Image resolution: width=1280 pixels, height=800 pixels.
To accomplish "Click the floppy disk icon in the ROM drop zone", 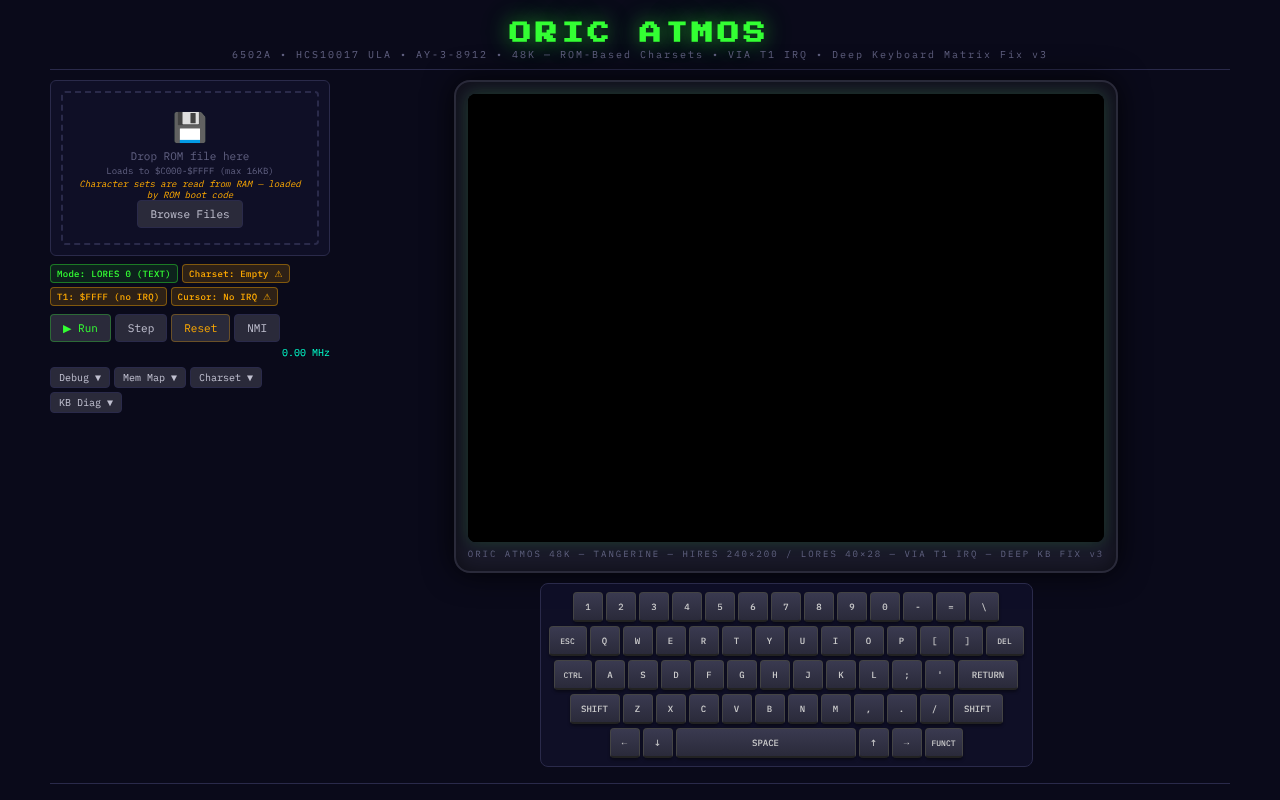I will click(189, 127).
